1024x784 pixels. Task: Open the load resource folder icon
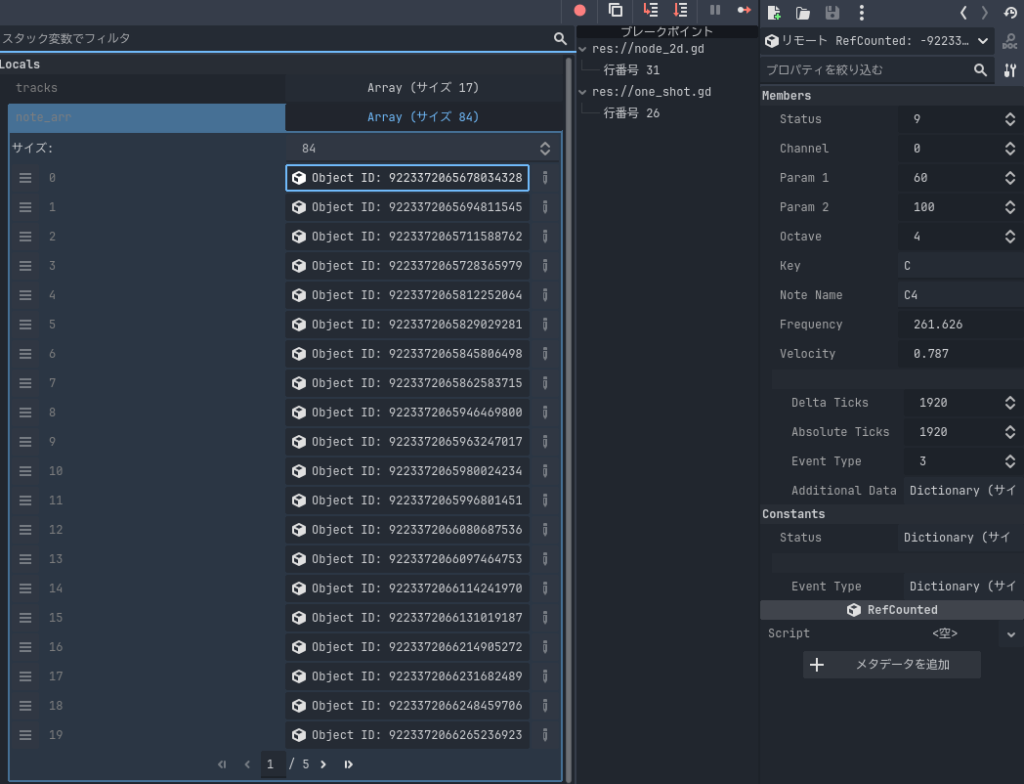802,12
